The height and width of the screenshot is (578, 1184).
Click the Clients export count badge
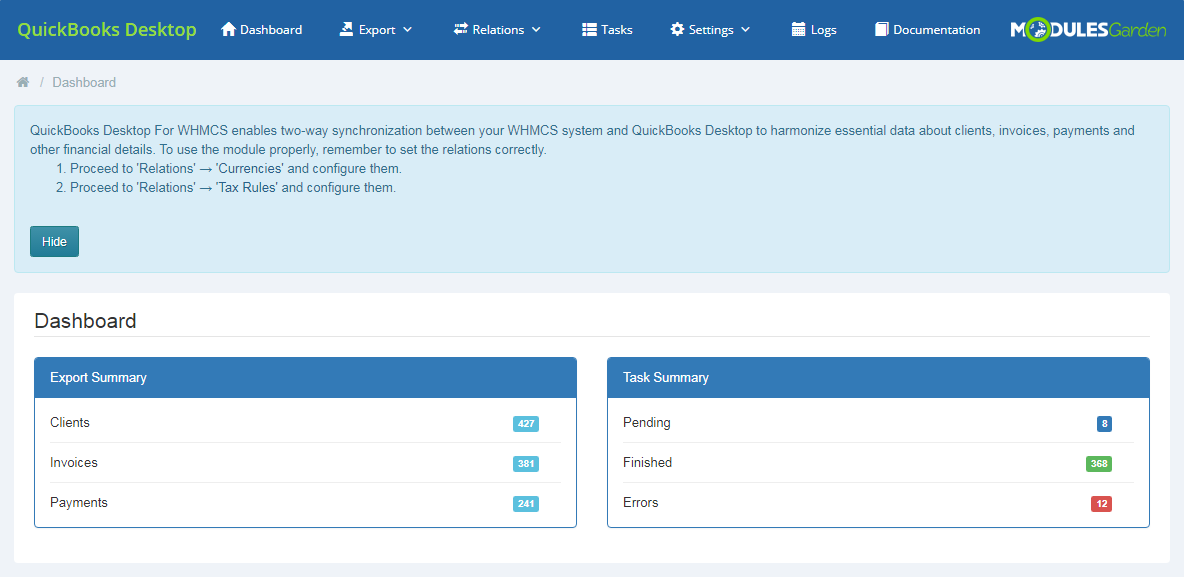525,423
